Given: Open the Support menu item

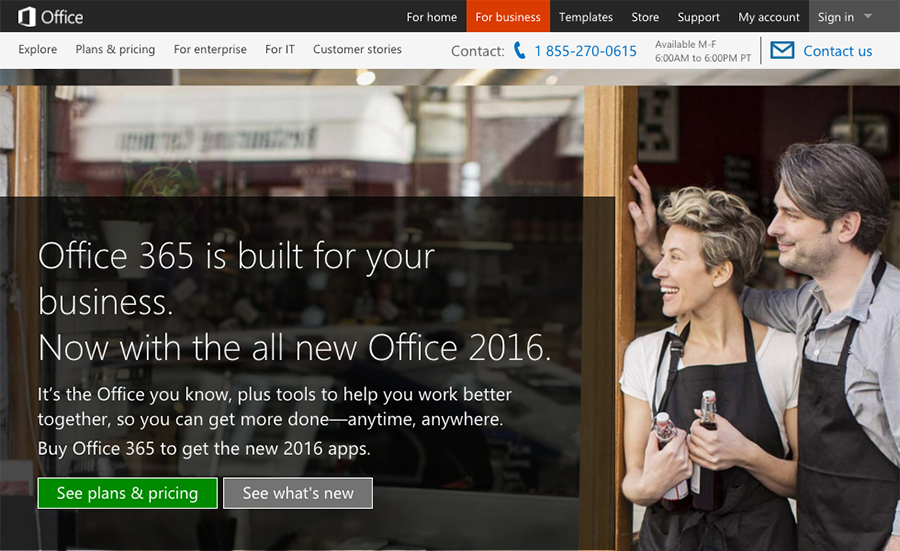Looking at the screenshot, I should tap(699, 17).
